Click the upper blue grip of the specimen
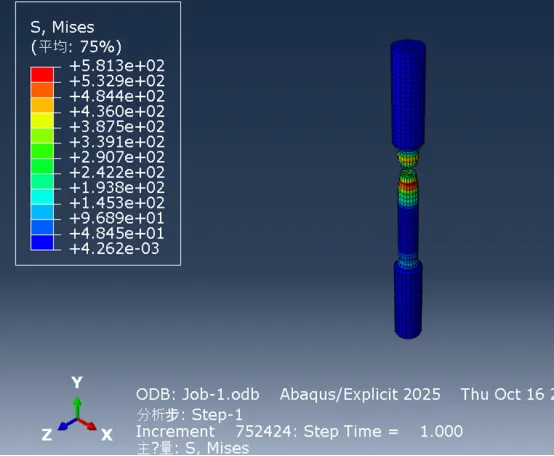 click(x=408, y=94)
